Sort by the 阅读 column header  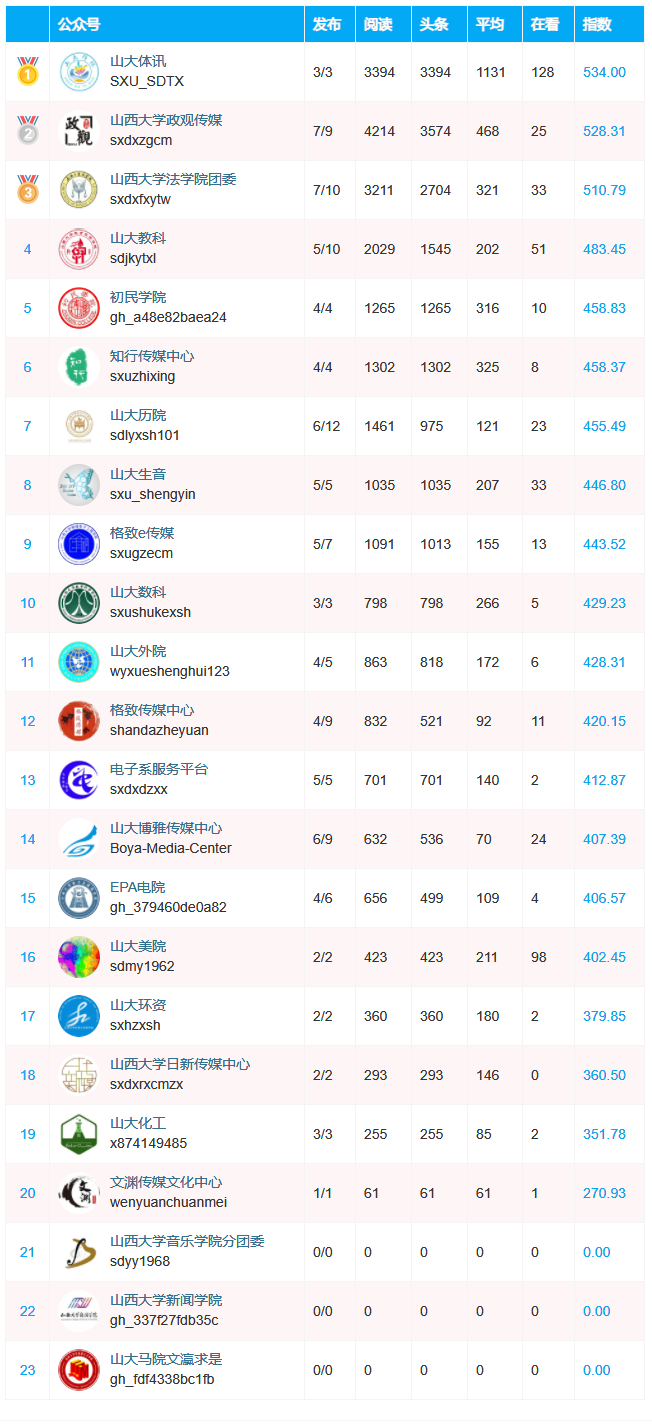[378, 25]
